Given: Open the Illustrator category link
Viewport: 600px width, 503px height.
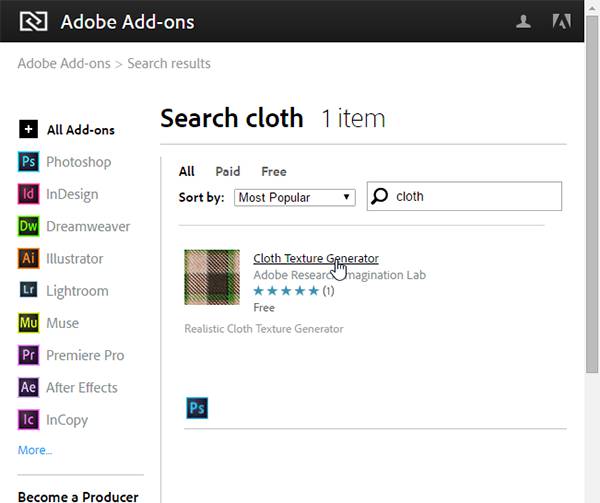Looking at the screenshot, I should pos(75,259).
